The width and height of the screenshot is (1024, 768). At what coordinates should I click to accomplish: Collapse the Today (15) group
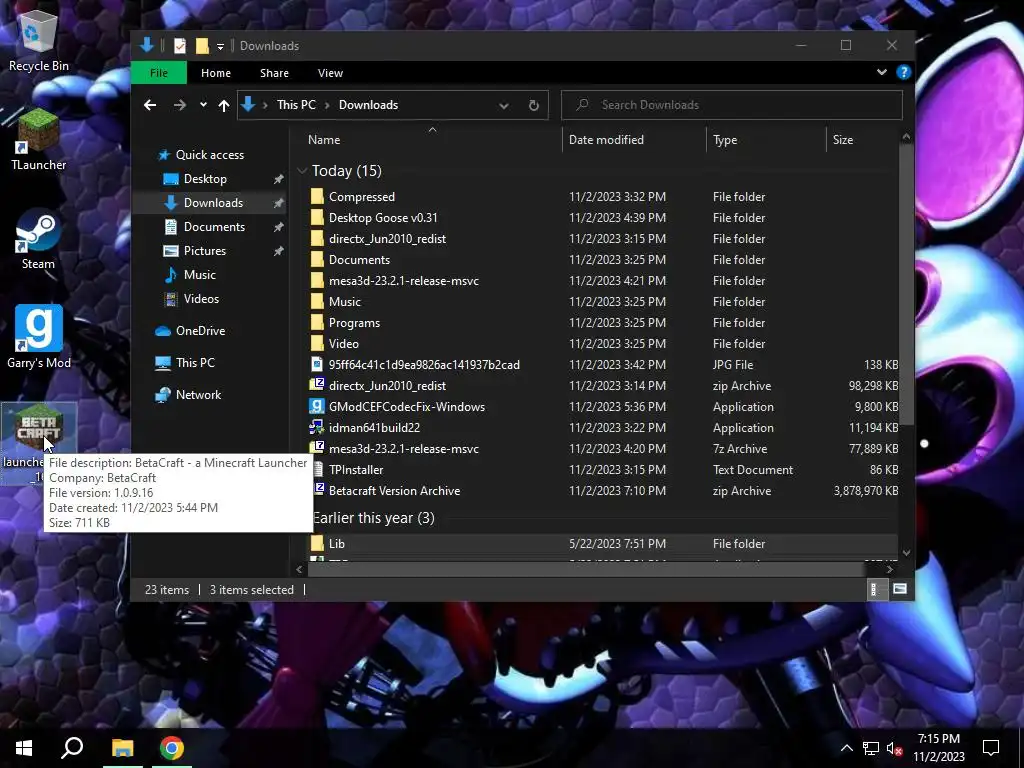click(302, 171)
